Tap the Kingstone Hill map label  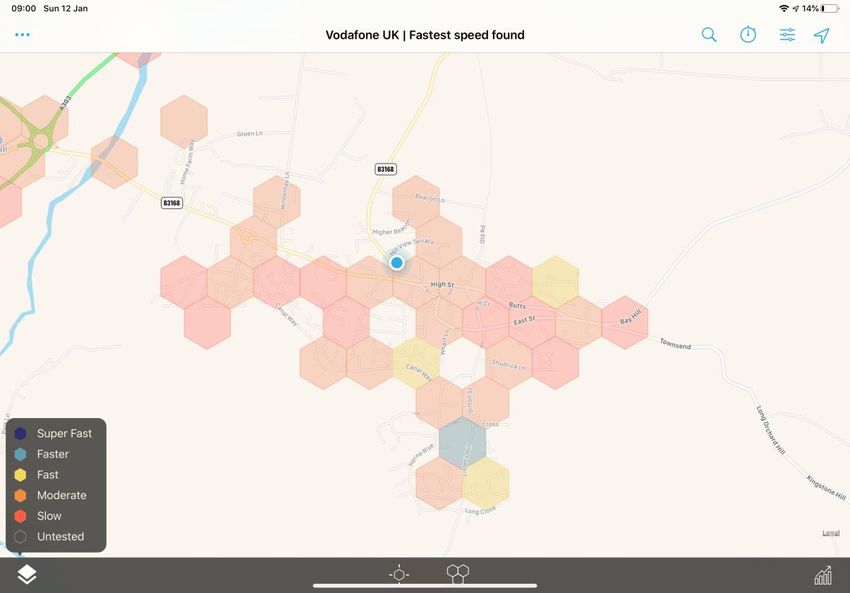(826, 488)
